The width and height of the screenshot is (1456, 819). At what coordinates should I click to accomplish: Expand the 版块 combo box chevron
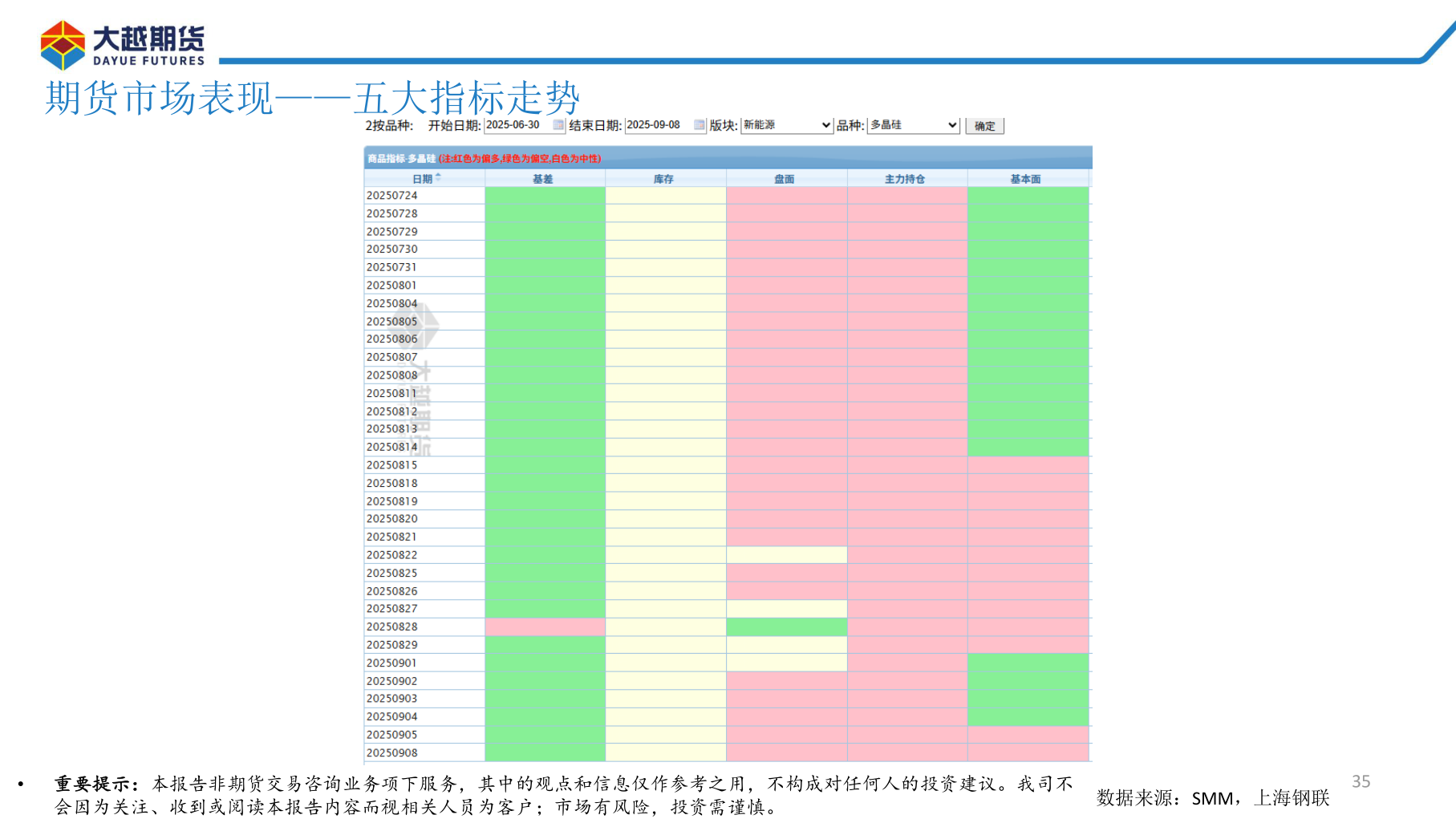click(x=826, y=125)
